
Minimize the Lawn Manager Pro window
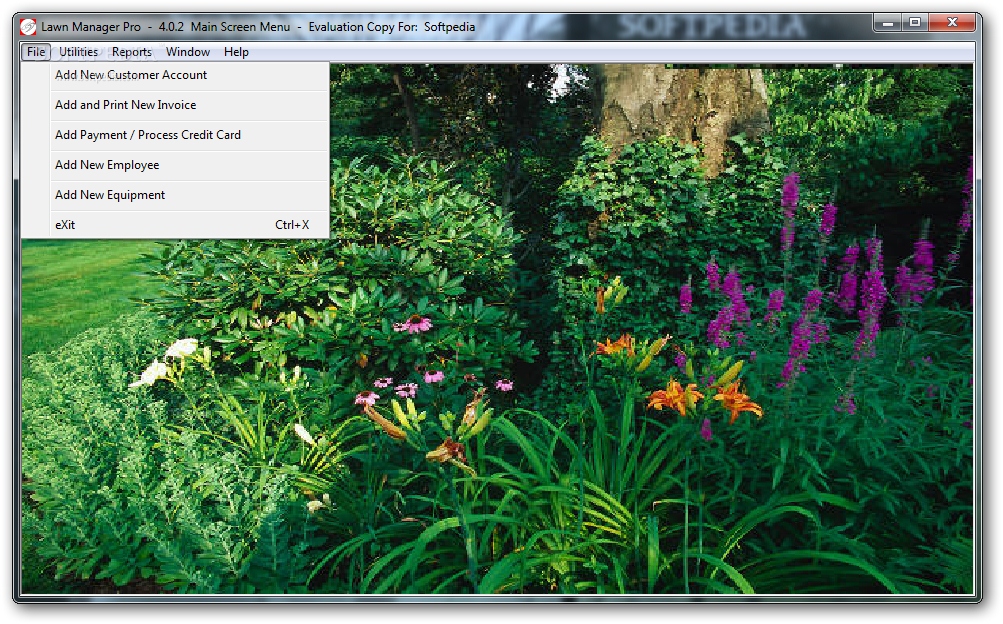point(888,23)
